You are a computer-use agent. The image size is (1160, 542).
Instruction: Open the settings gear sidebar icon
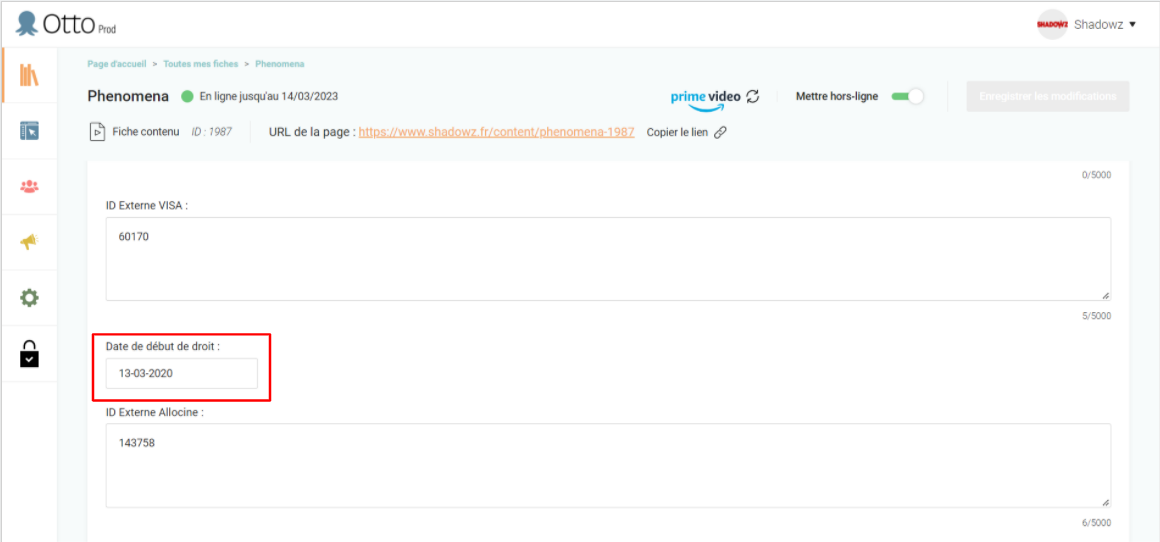point(29,298)
